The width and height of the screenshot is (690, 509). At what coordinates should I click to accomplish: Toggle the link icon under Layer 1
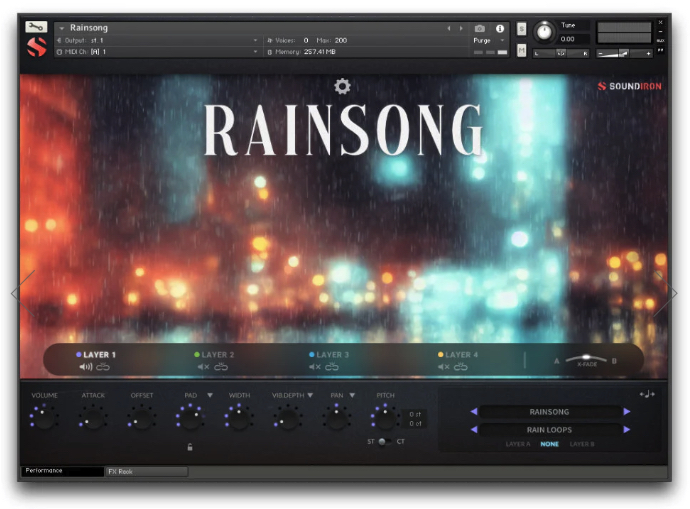[x=103, y=366]
